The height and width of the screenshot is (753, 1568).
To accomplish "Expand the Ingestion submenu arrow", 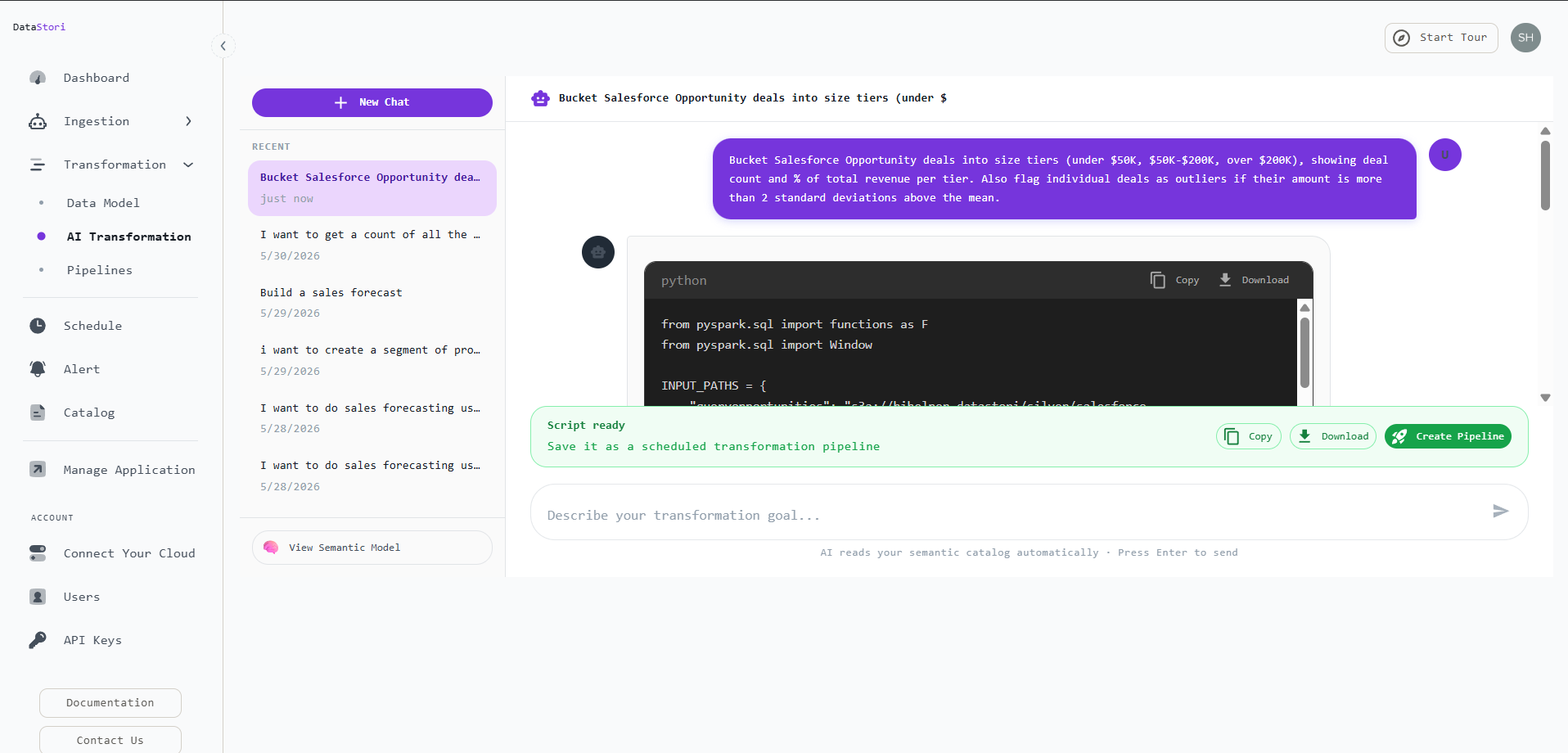I will pyautogui.click(x=189, y=121).
